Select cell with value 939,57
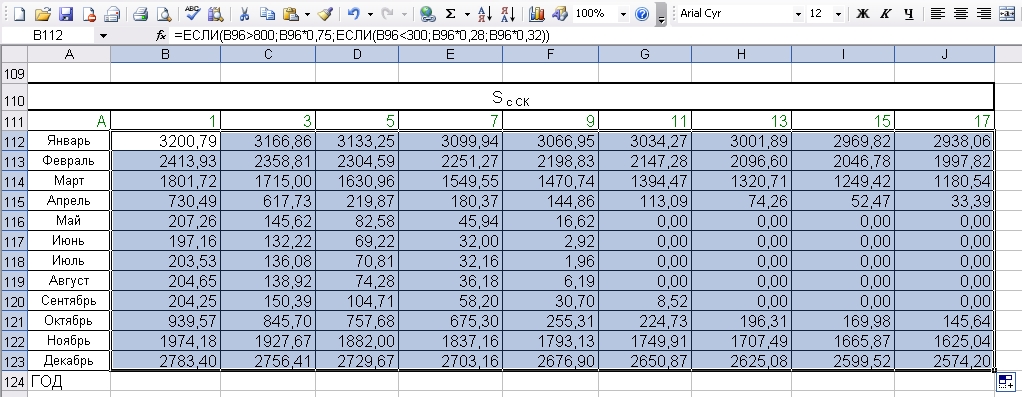Screen dimensions: 1022x397 coord(166,321)
